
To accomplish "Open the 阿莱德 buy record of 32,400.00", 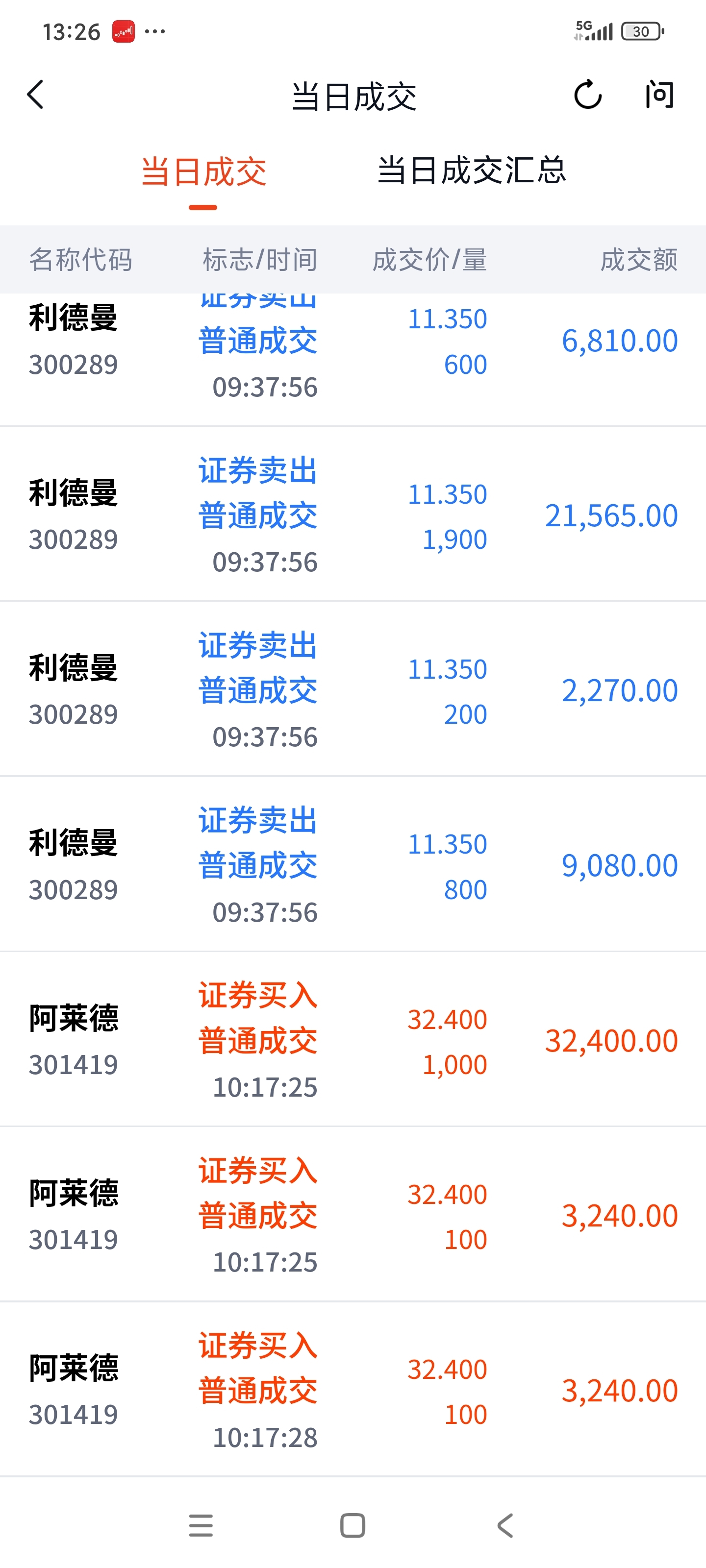I will tap(353, 1040).
